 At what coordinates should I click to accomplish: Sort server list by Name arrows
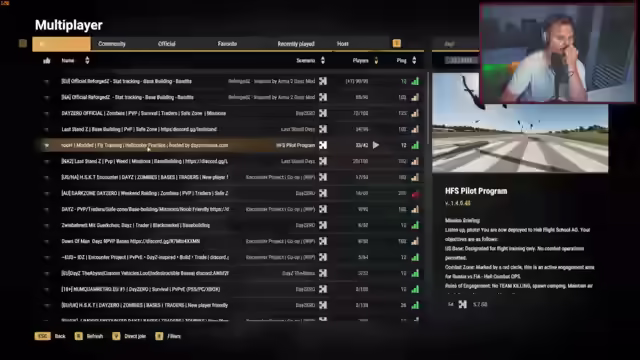[x=87, y=60]
